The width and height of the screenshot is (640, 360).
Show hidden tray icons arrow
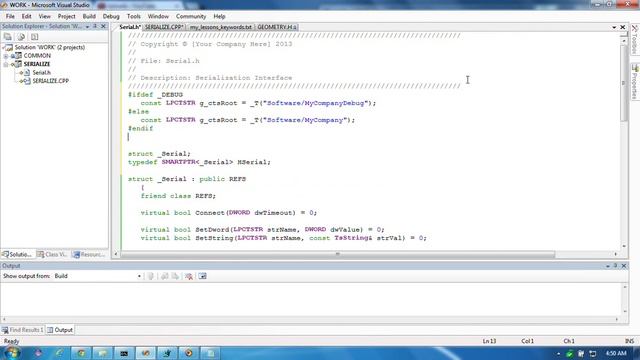click(558, 353)
